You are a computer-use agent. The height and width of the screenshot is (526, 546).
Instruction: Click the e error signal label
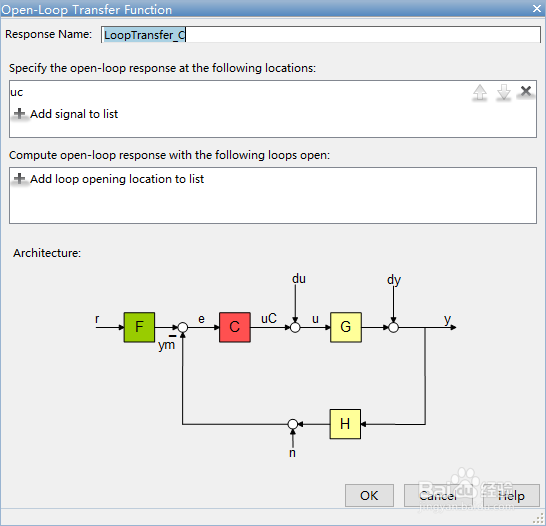[x=201, y=319]
